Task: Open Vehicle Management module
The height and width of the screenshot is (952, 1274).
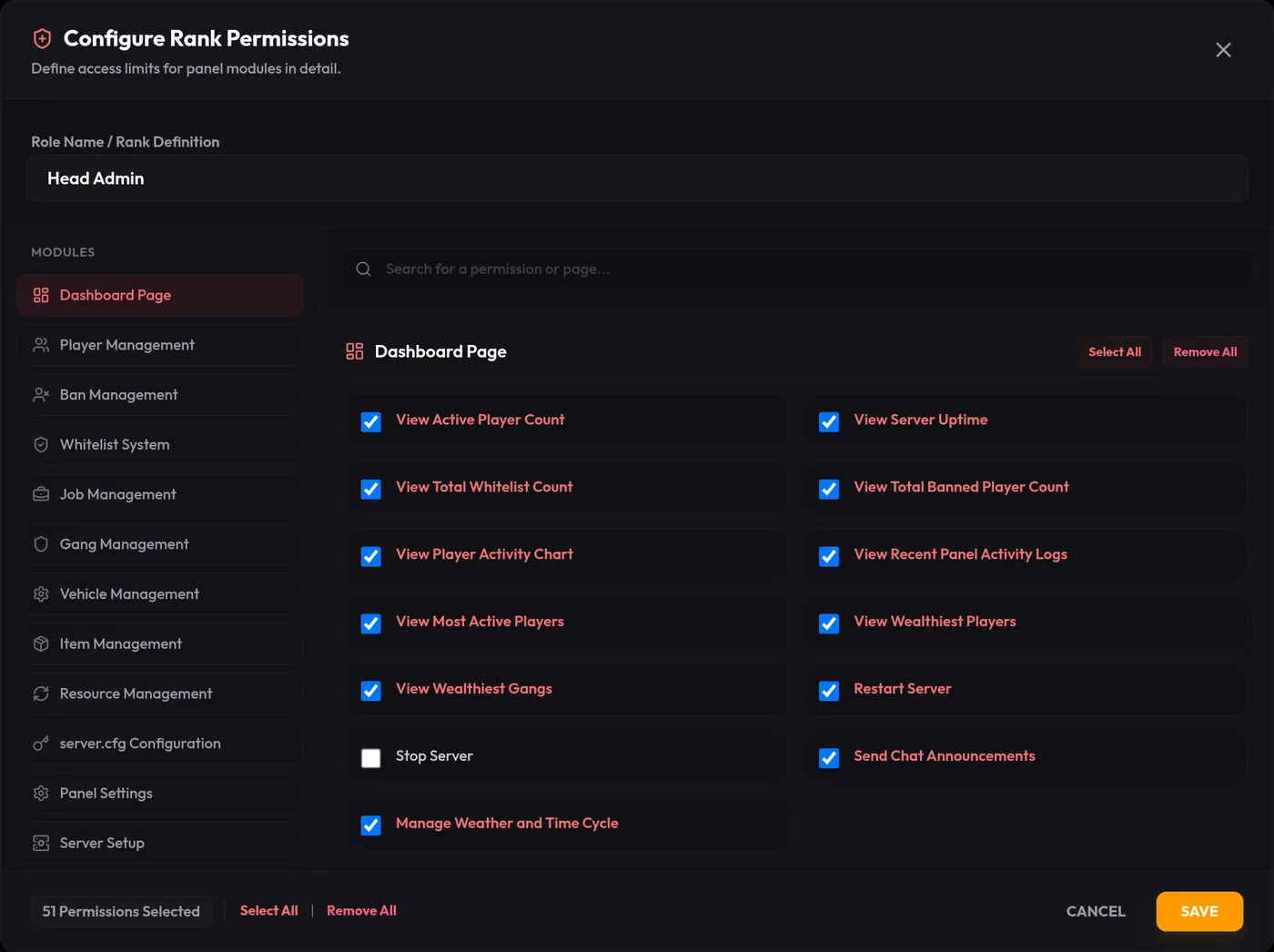Action: (x=160, y=593)
